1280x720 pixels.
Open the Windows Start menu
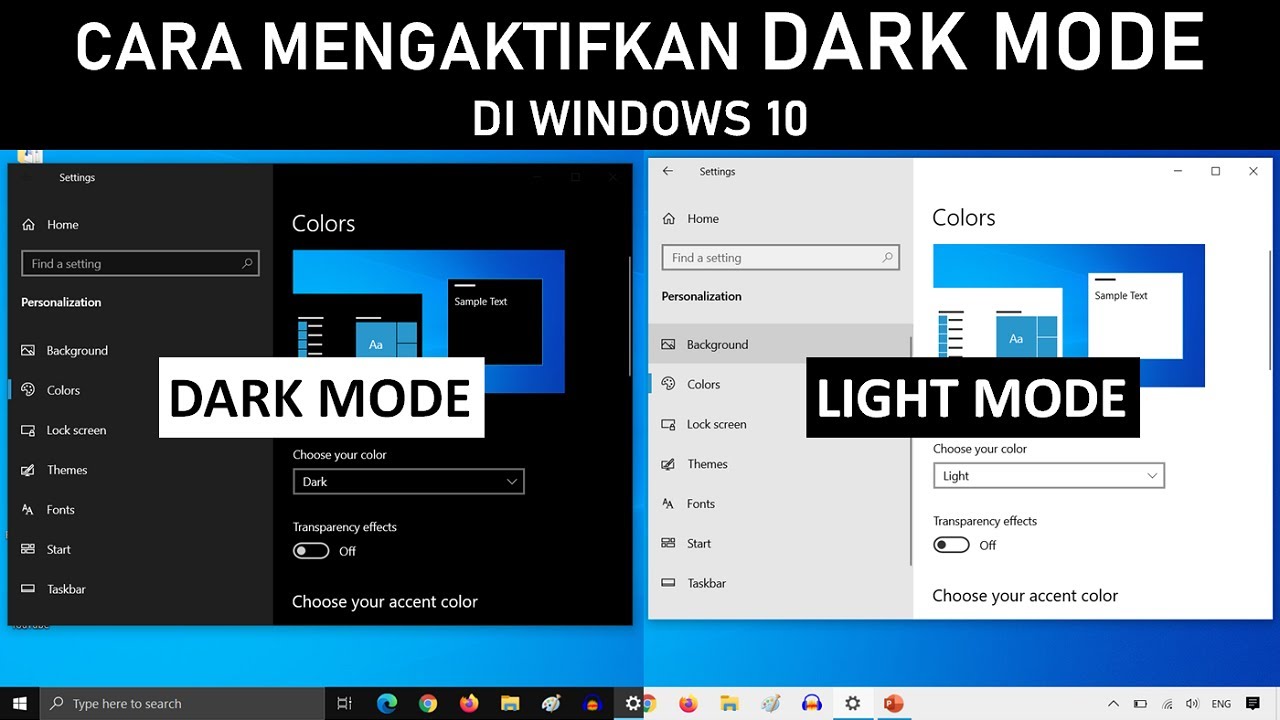point(20,704)
